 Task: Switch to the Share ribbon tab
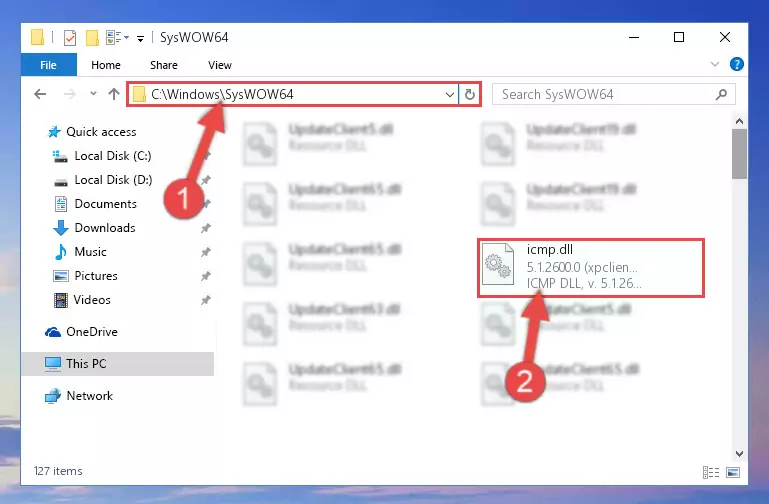(164, 65)
